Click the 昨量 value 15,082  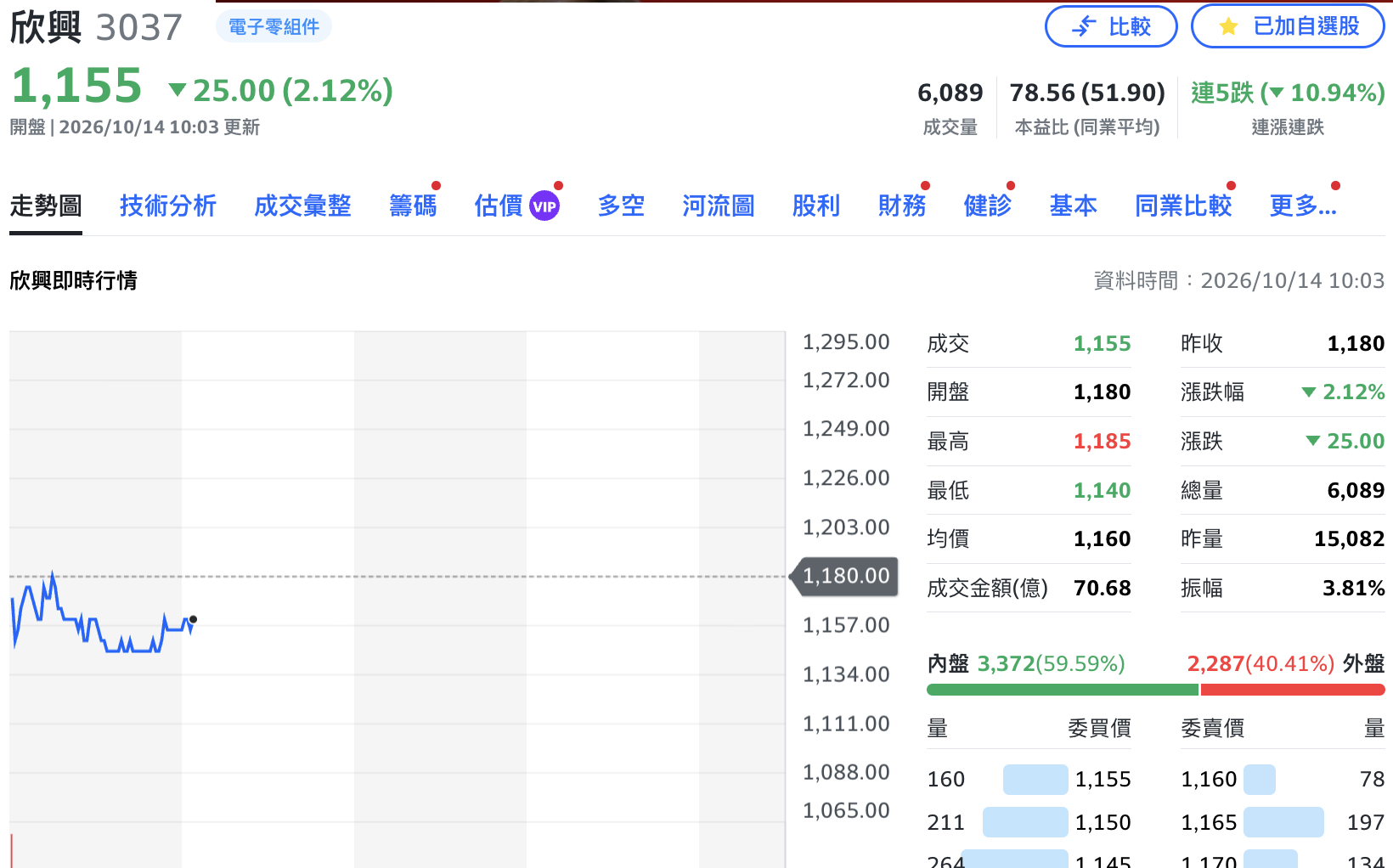(1349, 538)
